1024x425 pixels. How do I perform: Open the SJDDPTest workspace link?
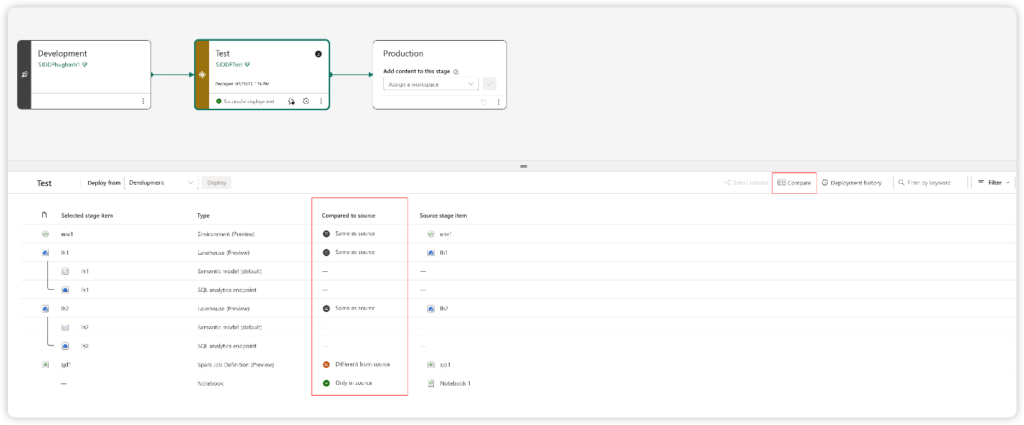[230, 65]
